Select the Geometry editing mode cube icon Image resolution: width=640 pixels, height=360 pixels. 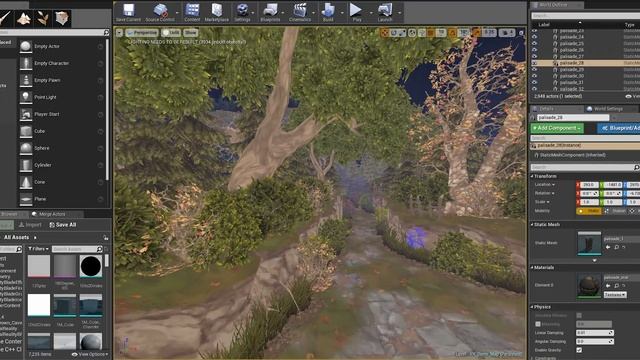(x=62, y=18)
